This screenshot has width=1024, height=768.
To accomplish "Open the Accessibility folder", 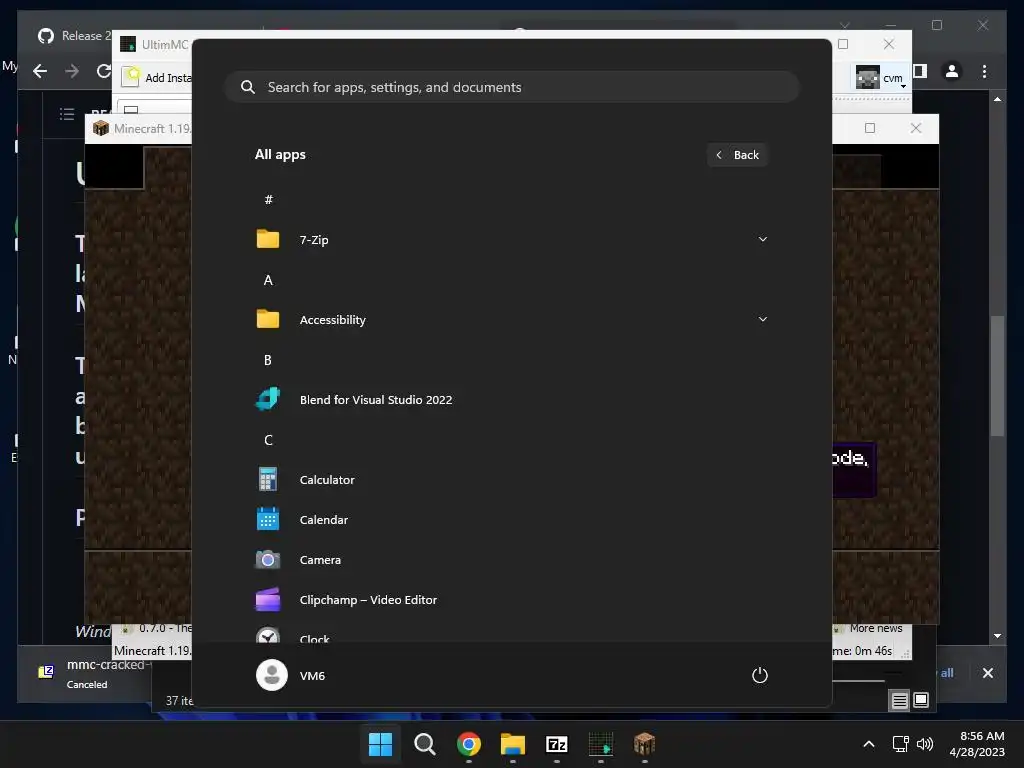I will click(x=511, y=319).
